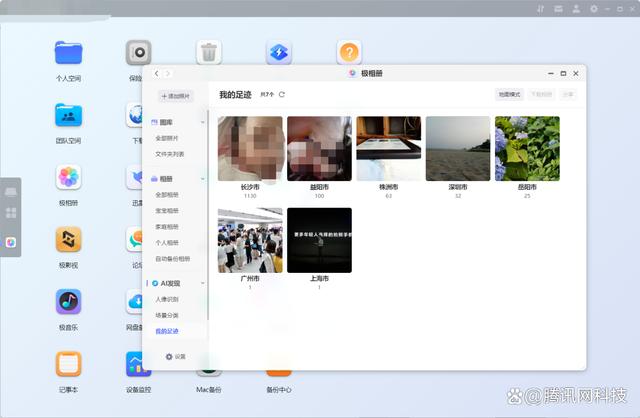
Task: Open the 团队空间 desktop icon
Action: [69, 116]
